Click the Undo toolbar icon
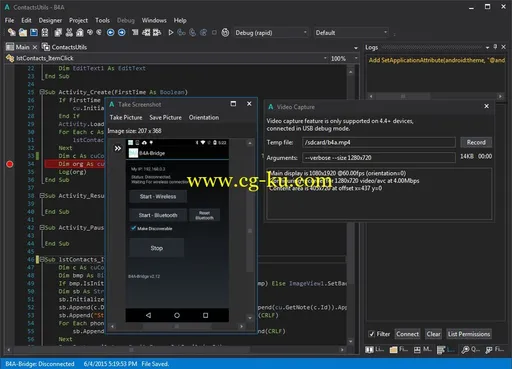Viewport: 512px width, 369px height. pyautogui.click(x=90, y=32)
